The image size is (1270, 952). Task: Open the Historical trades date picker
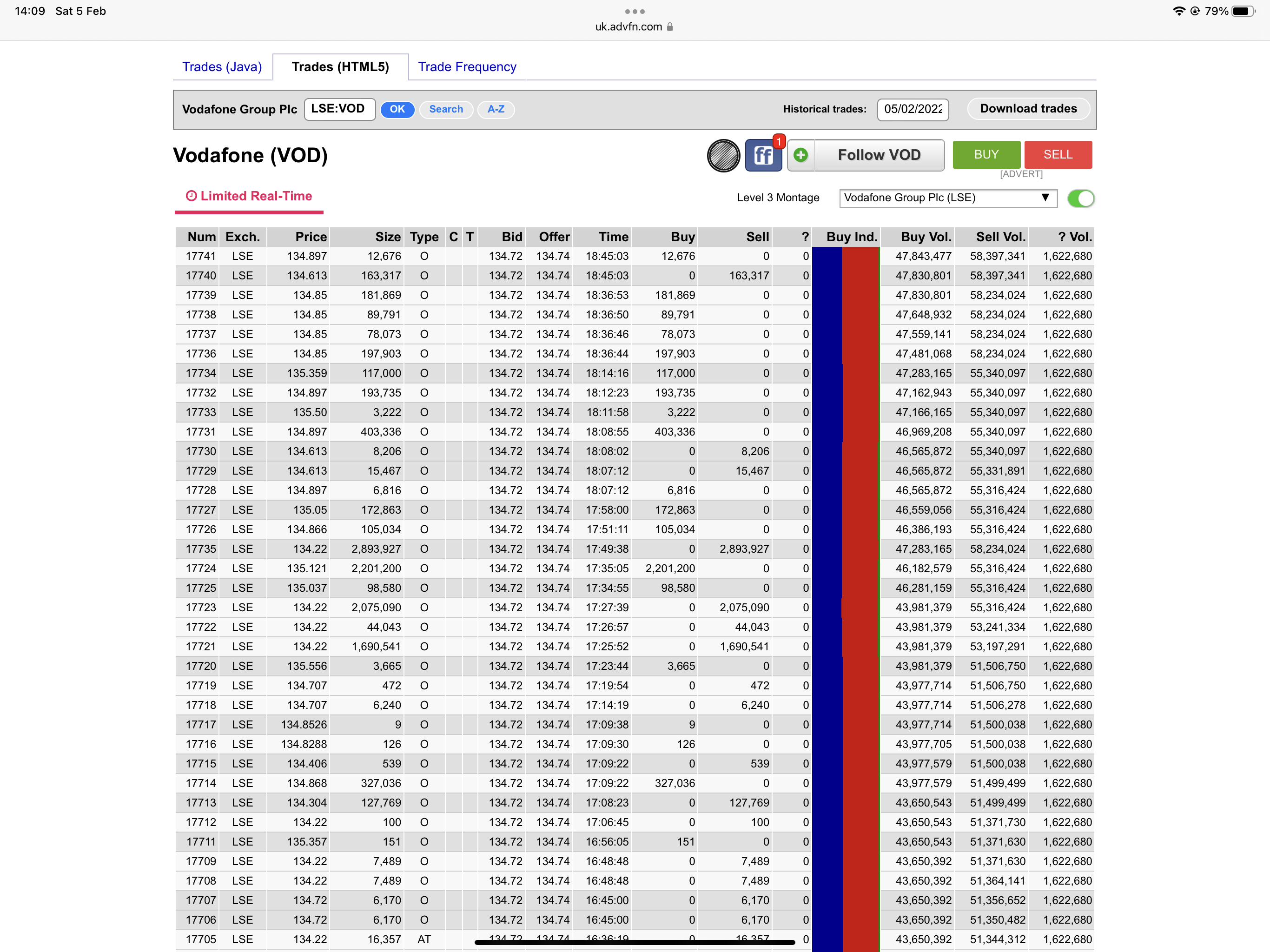(x=913, y=109)
